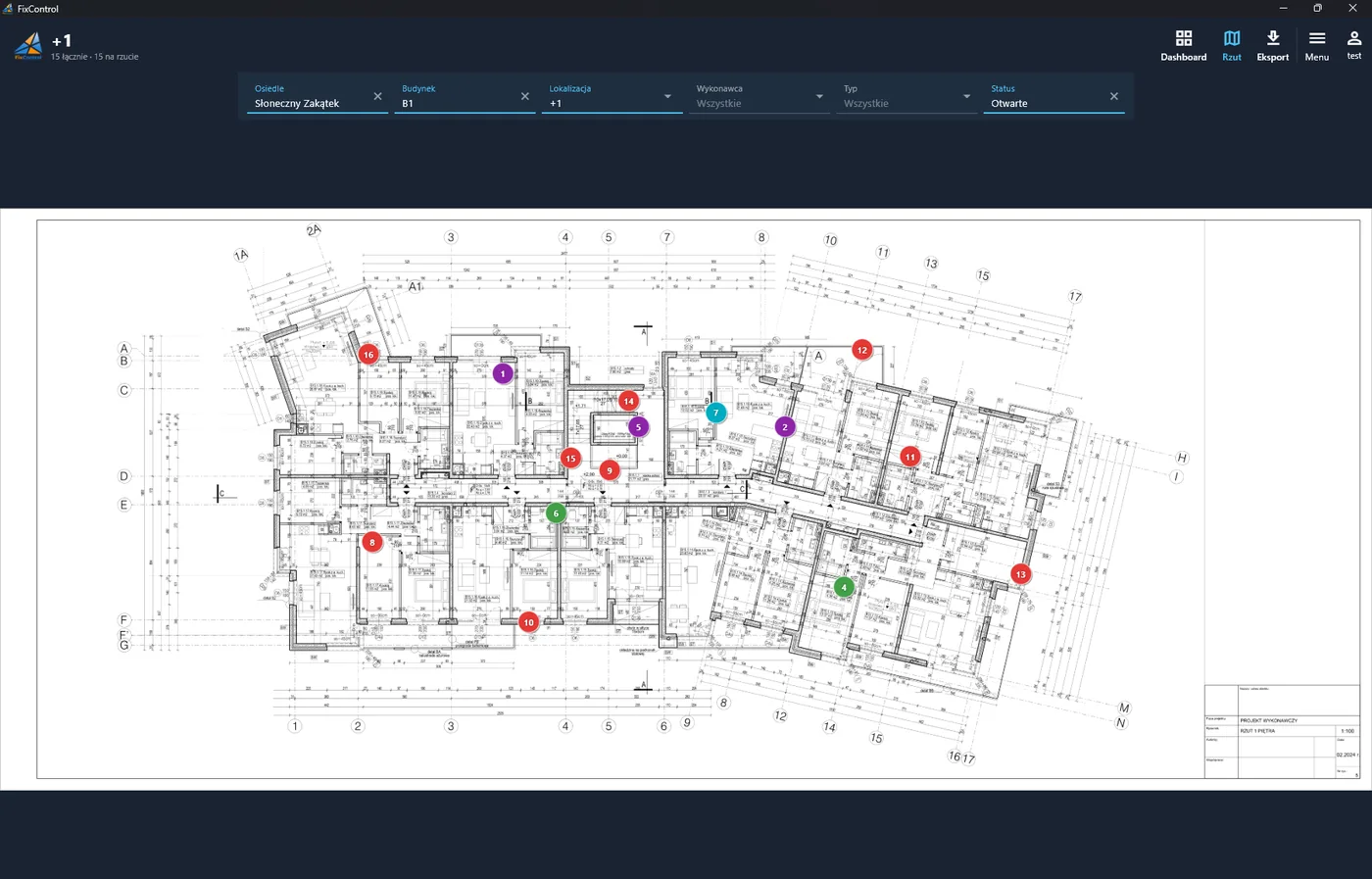The image size is (1372, 879).
Task: Select red defect marker 16
Action: 368,355
